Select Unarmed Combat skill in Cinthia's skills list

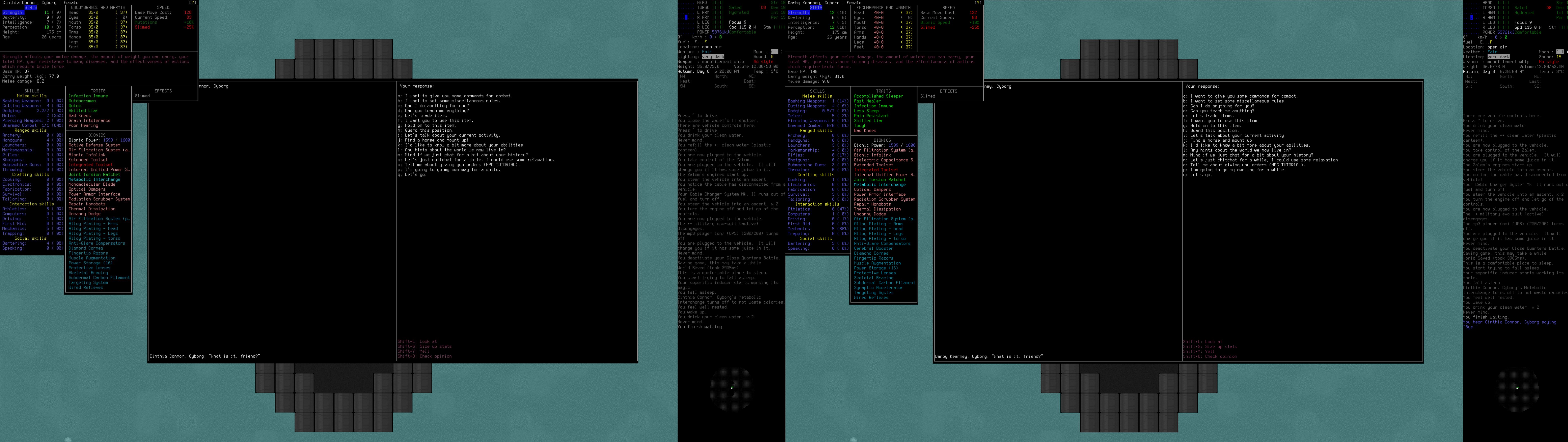[19, 125]
